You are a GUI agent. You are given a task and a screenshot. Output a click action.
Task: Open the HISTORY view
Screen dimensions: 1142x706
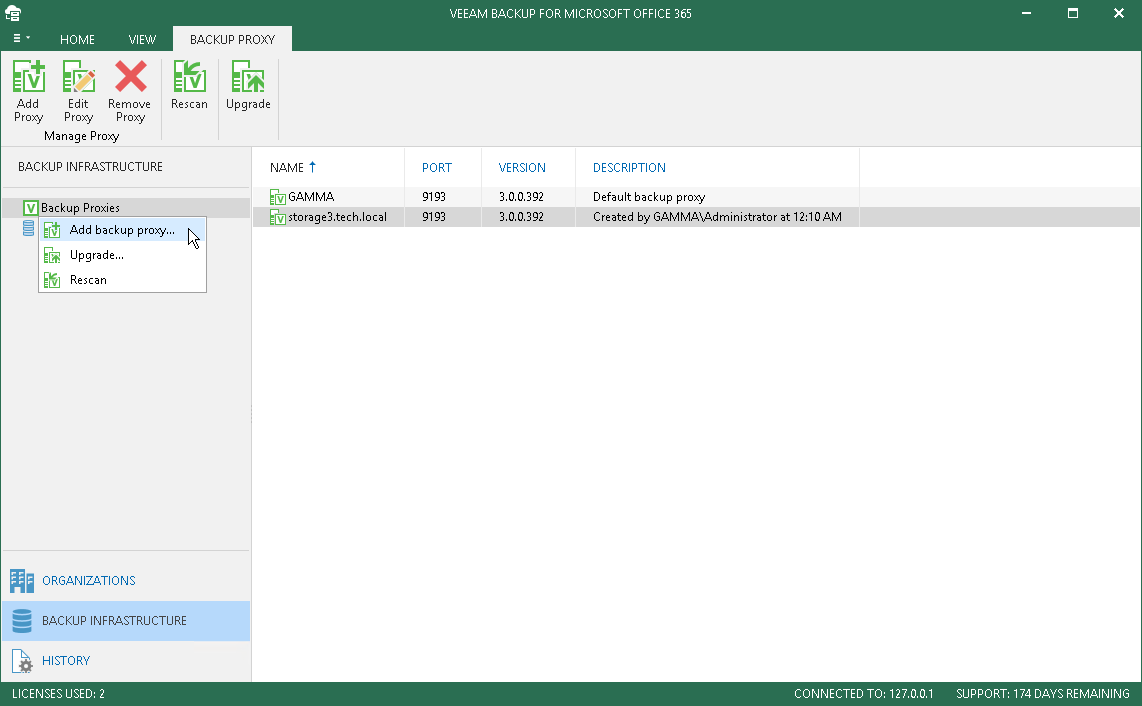(125, 661)
